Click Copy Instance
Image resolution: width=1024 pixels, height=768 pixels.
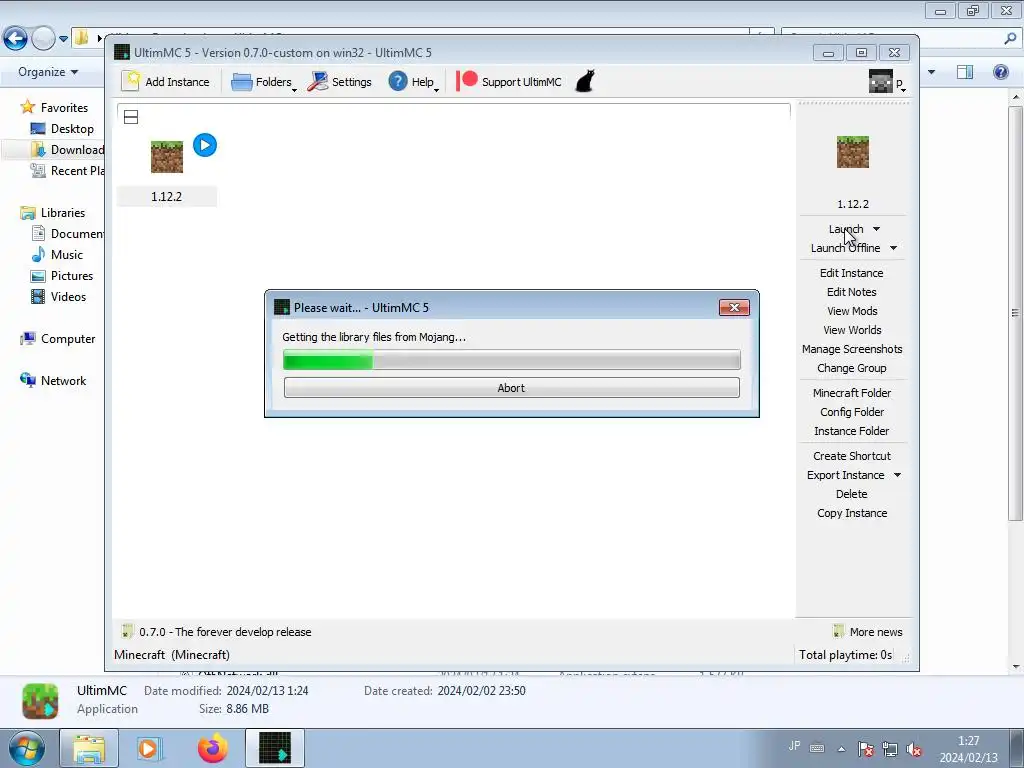852,513
